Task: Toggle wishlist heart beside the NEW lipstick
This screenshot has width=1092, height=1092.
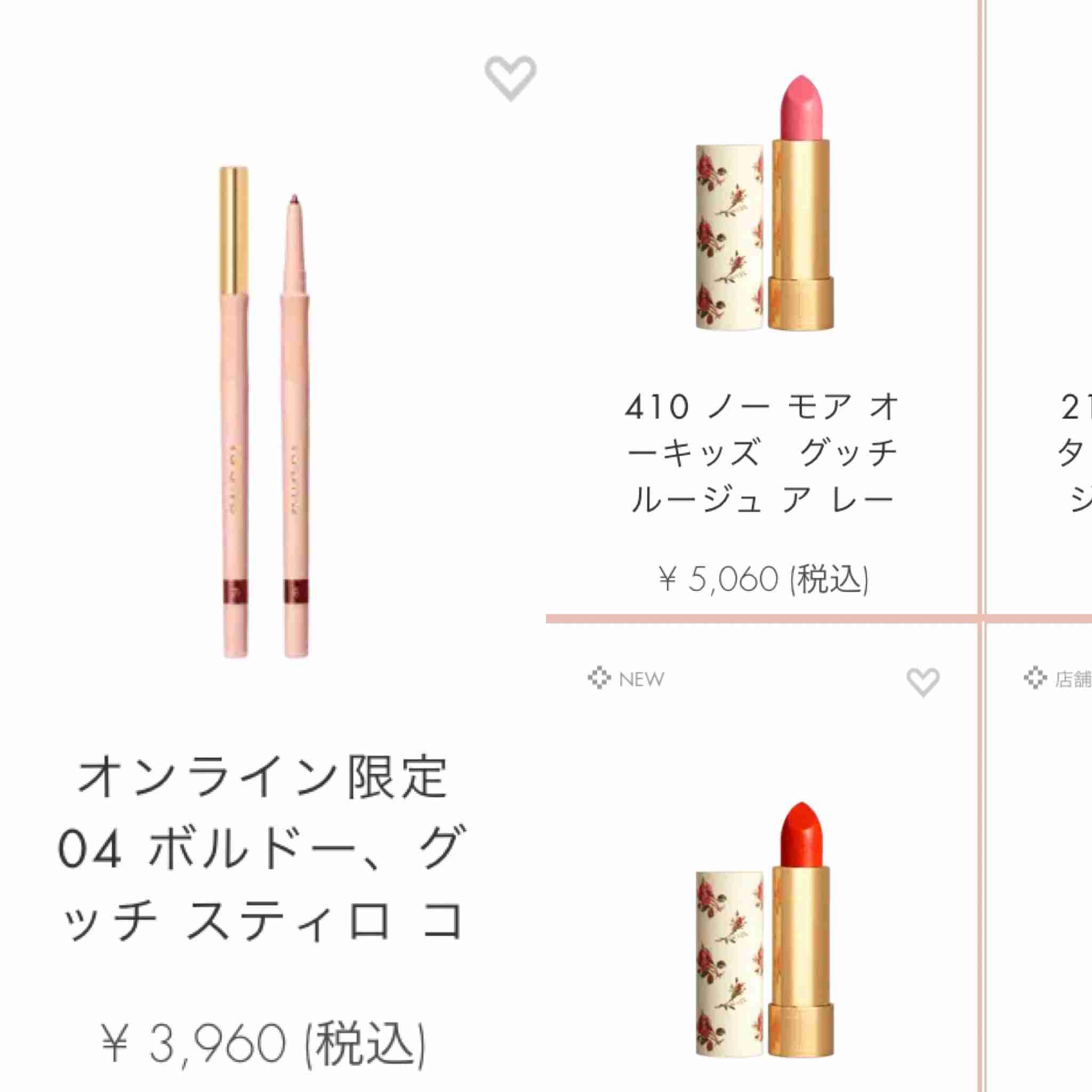Action: [923, 682]
